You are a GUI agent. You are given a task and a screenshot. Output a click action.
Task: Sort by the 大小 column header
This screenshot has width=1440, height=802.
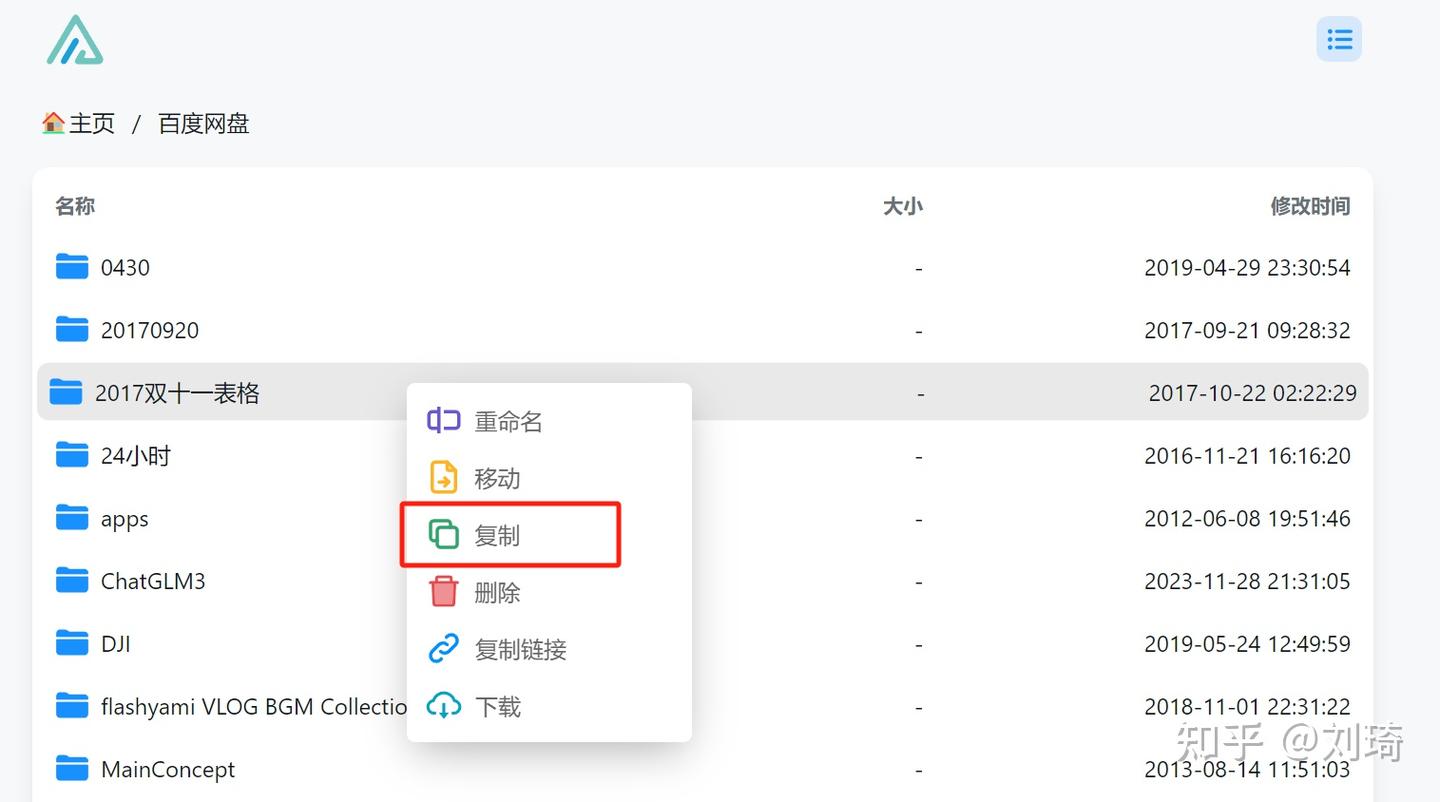(902, 206)
